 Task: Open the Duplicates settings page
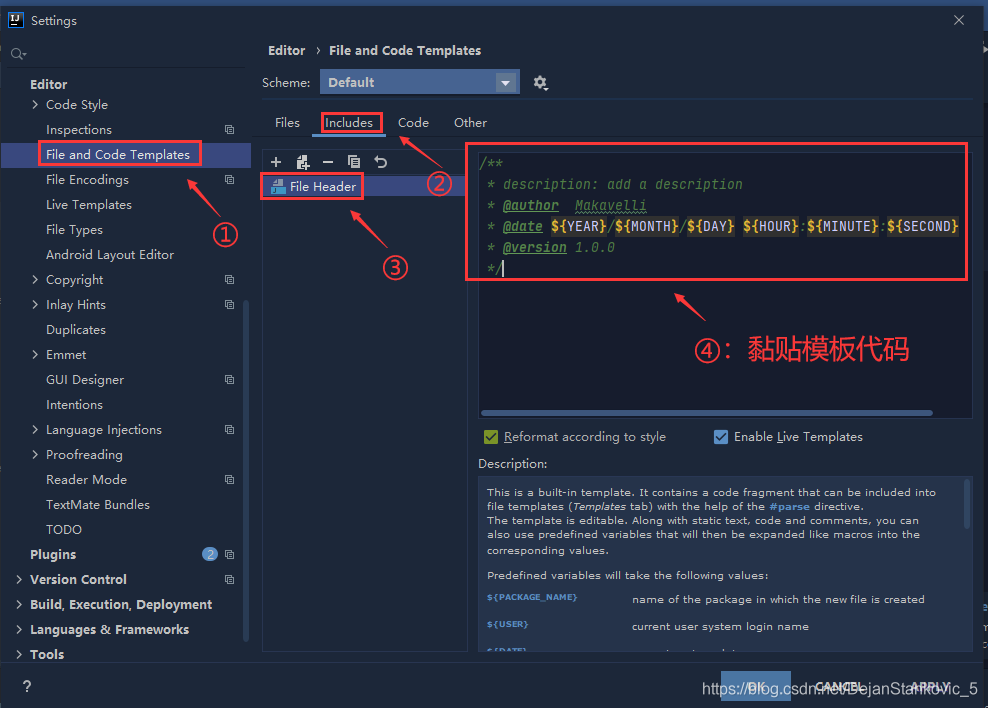[76, 329]
